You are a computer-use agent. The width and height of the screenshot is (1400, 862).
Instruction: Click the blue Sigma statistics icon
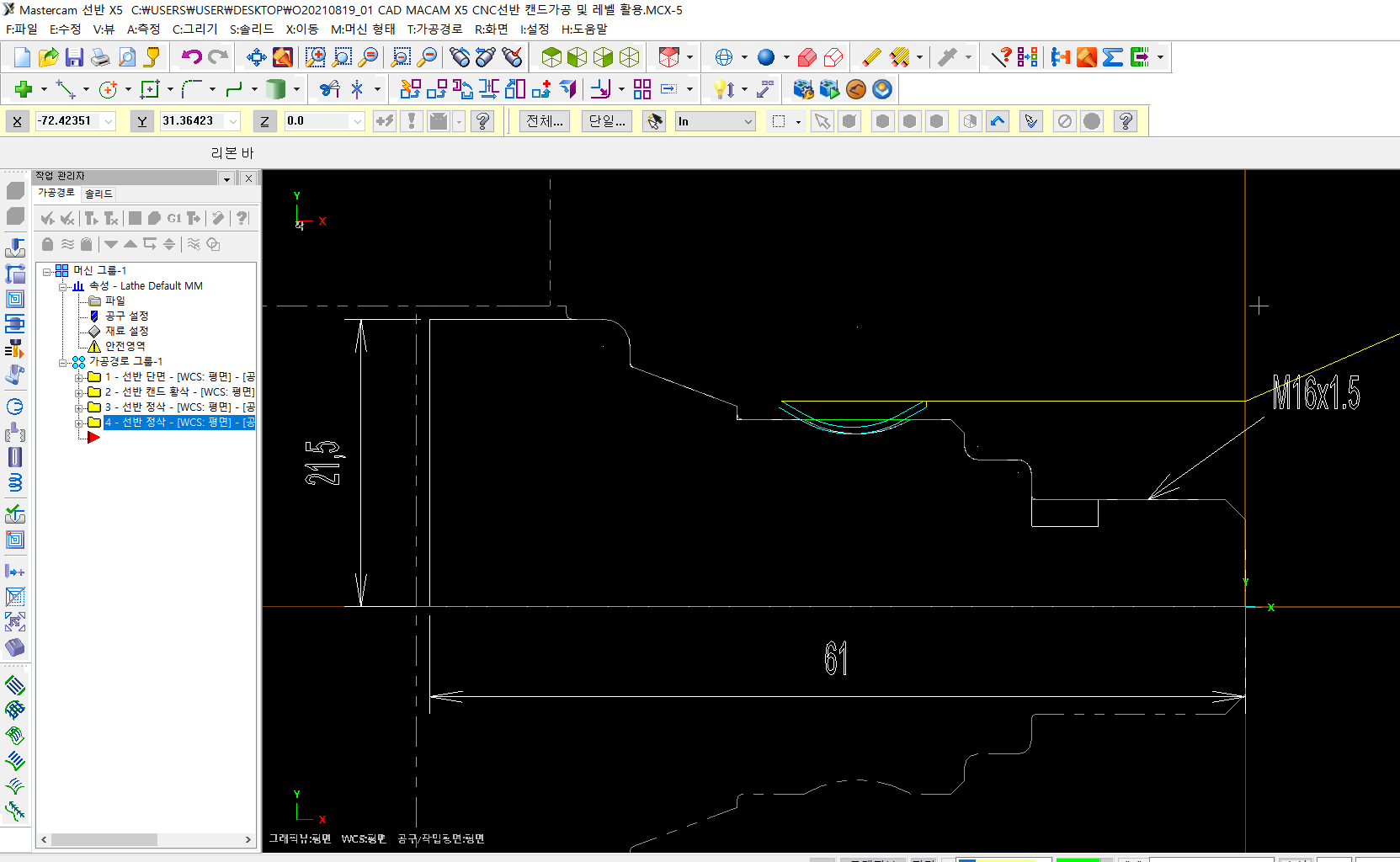point(1113,57)
